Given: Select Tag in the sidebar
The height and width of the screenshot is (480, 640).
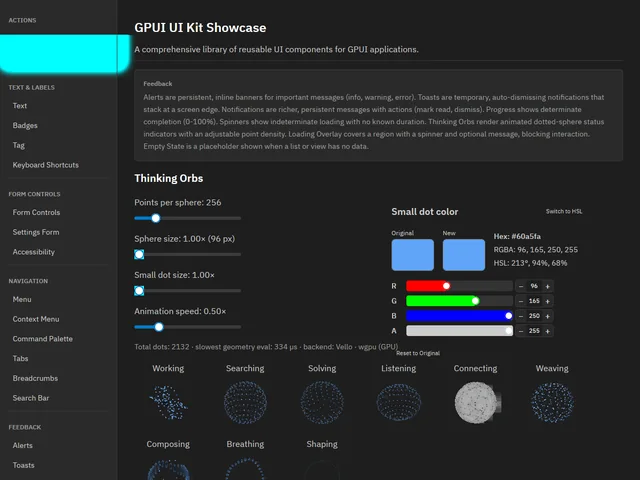Looking at the screenshot, I should (18, 145).
